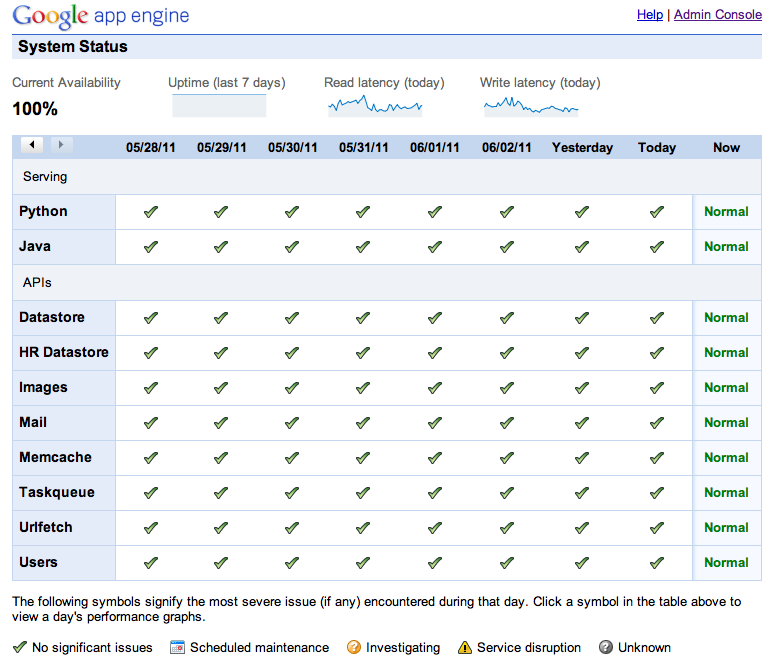The image size is (776, 669).
Task: Click the 06/02/11 column header
Action: [x=506, y=148]
